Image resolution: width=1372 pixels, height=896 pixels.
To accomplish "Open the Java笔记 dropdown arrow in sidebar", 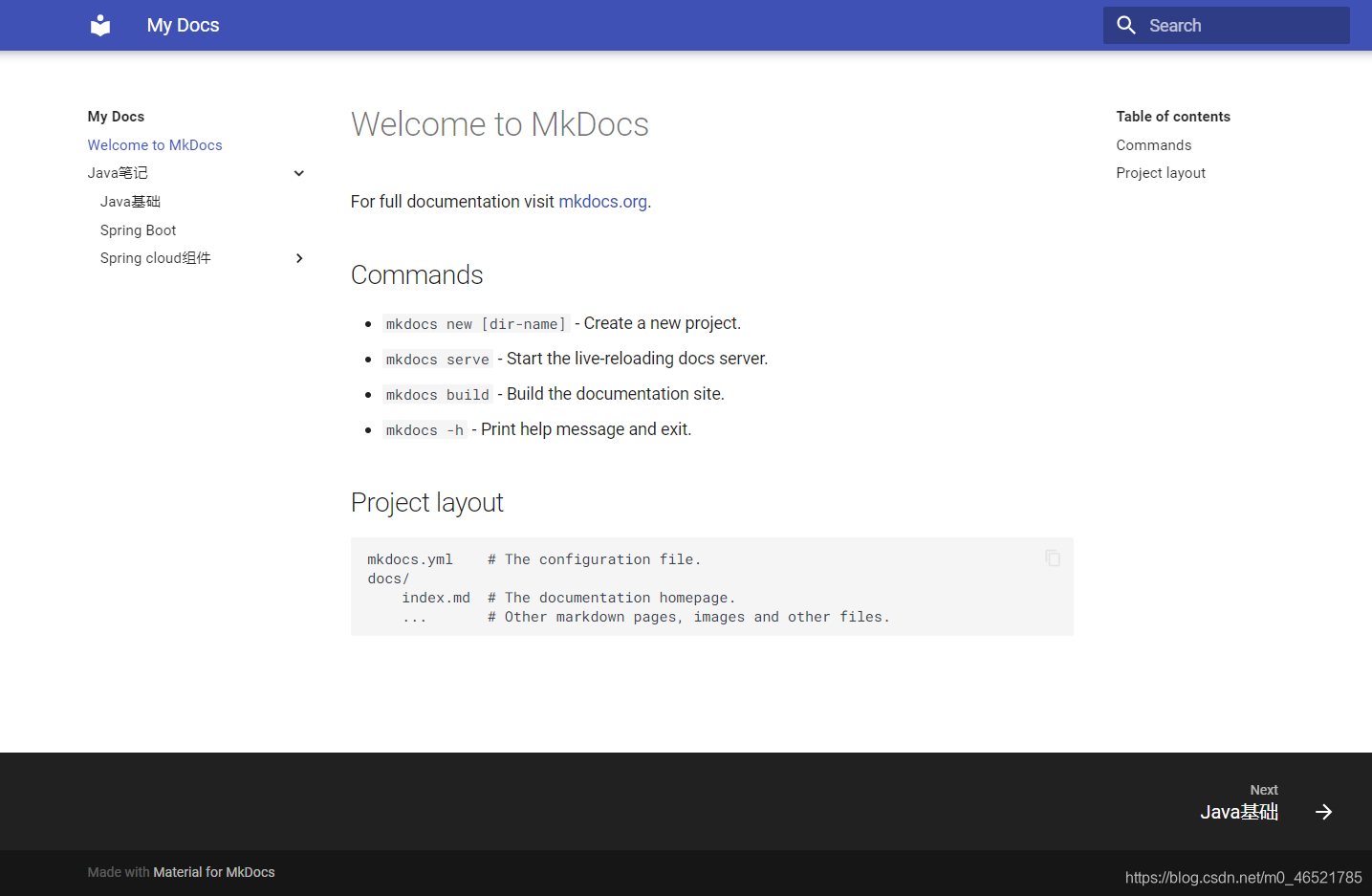I will point(298,173).
